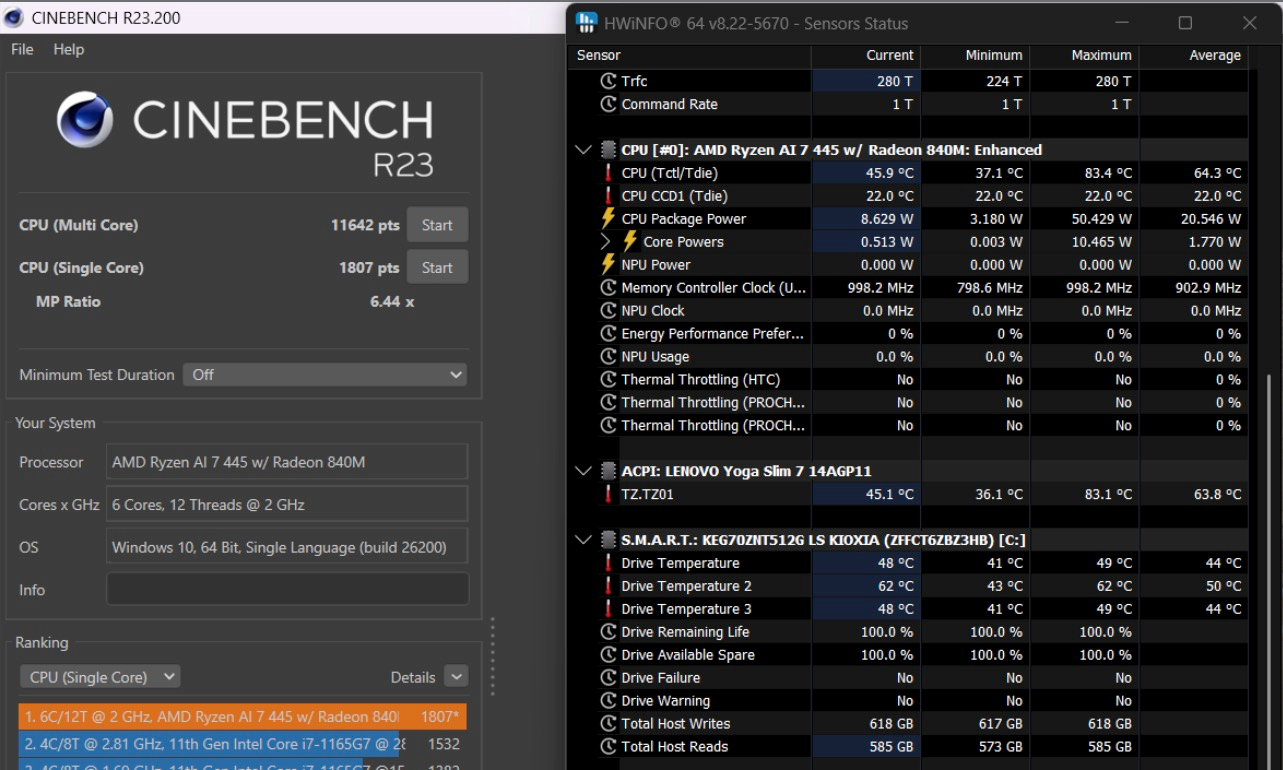Click the Cinebench R23 logo sphere

click(85, 119)
